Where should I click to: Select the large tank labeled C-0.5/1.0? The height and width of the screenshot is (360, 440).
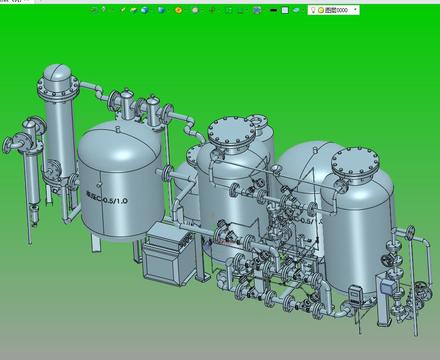121,180
